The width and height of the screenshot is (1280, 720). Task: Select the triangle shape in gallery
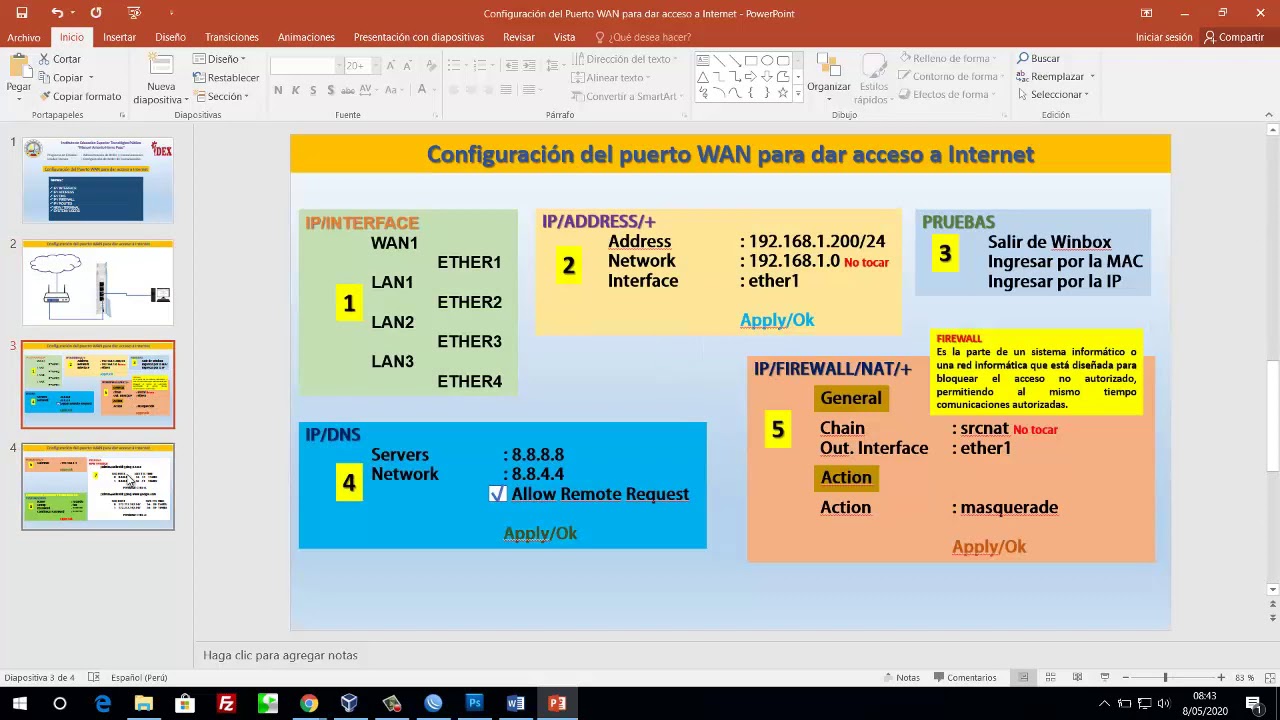[702, 76]
